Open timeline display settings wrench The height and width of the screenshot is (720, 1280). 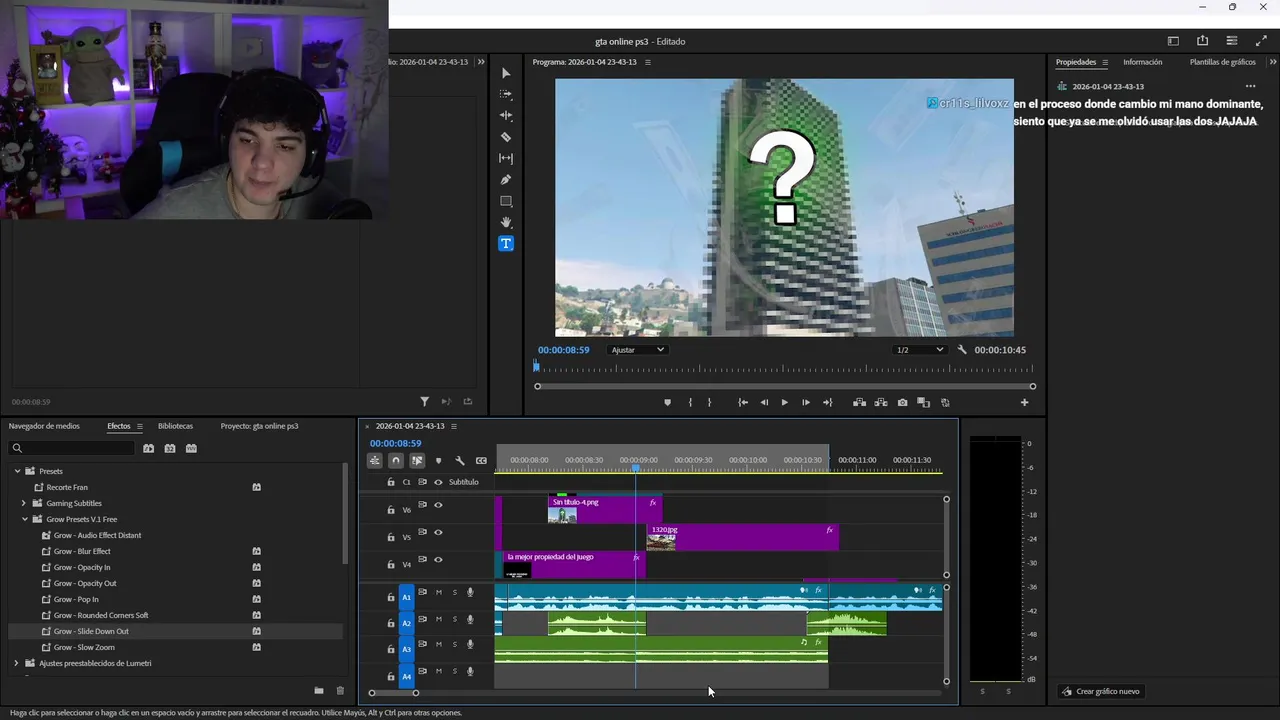click(x=460, y=461)
